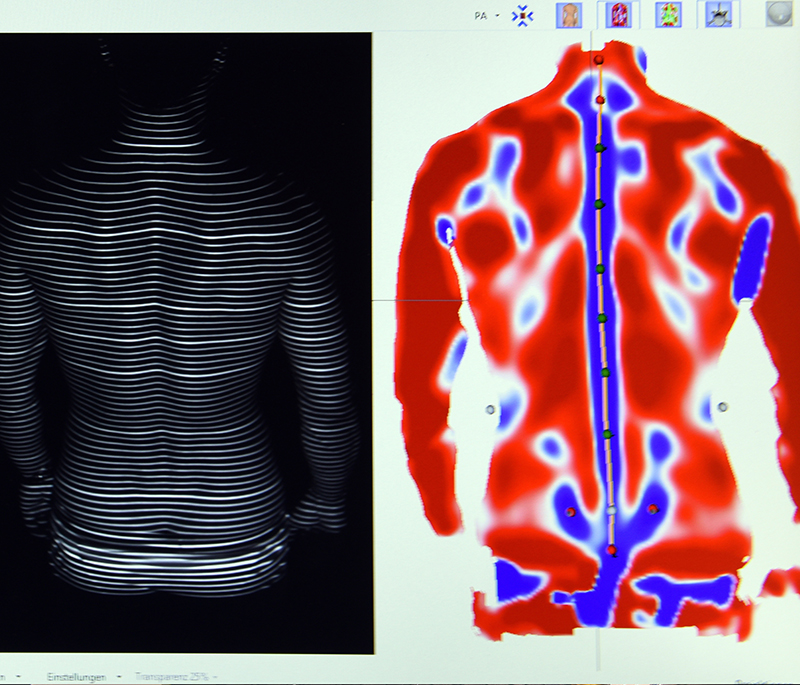Click the red-blue curvature back map

point(597,342)
